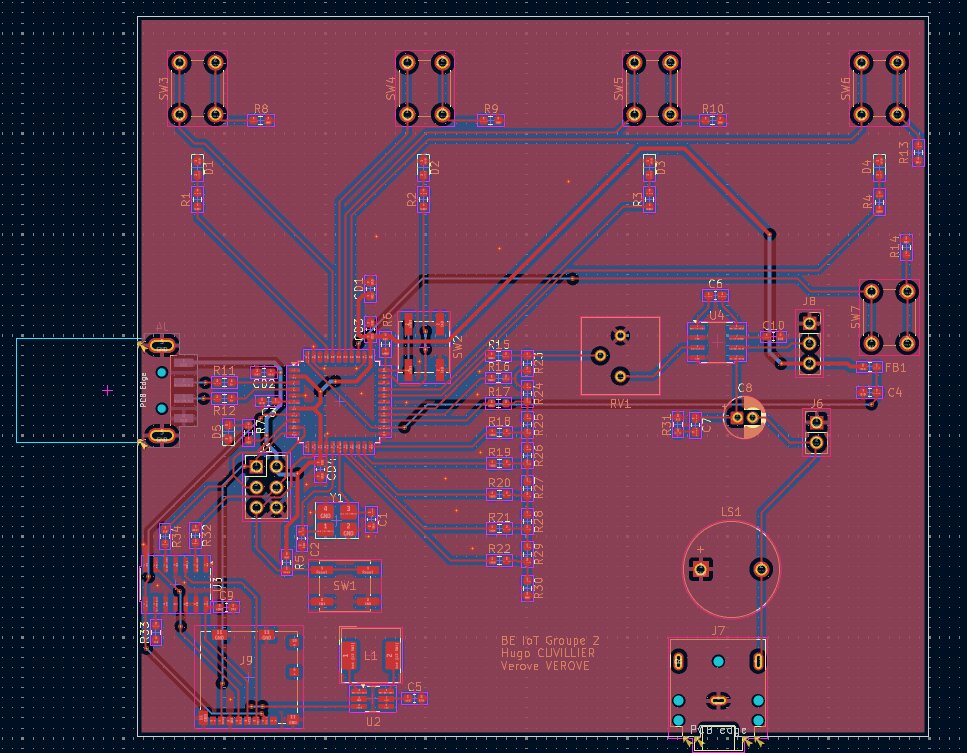Select the SW3 push button footprint

[197, 88]
